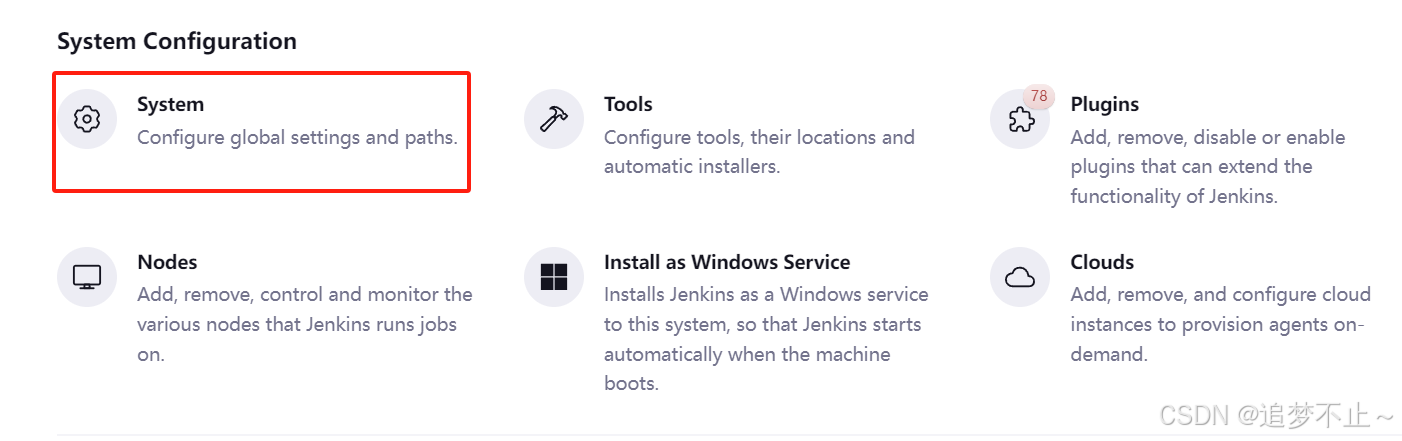Click "Installs Jenkins as a Windows service" text

click(766, 294)
